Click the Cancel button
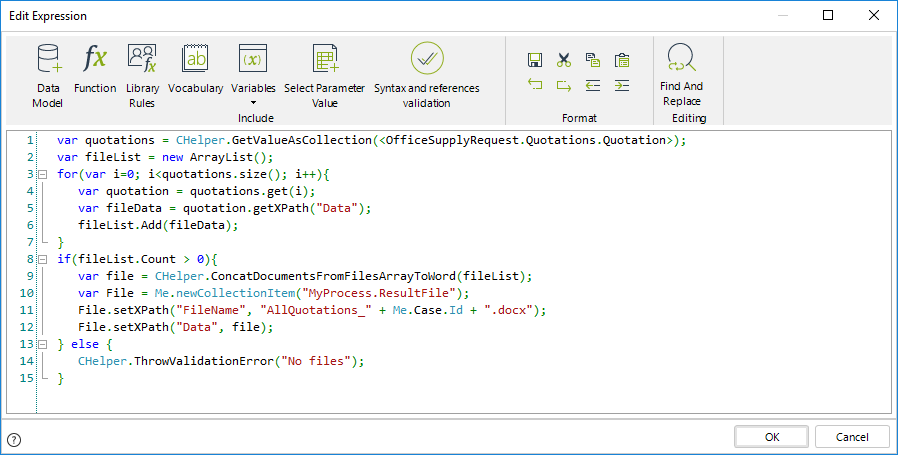The width and height of the screenshot is (898, 455). [852, 437]
